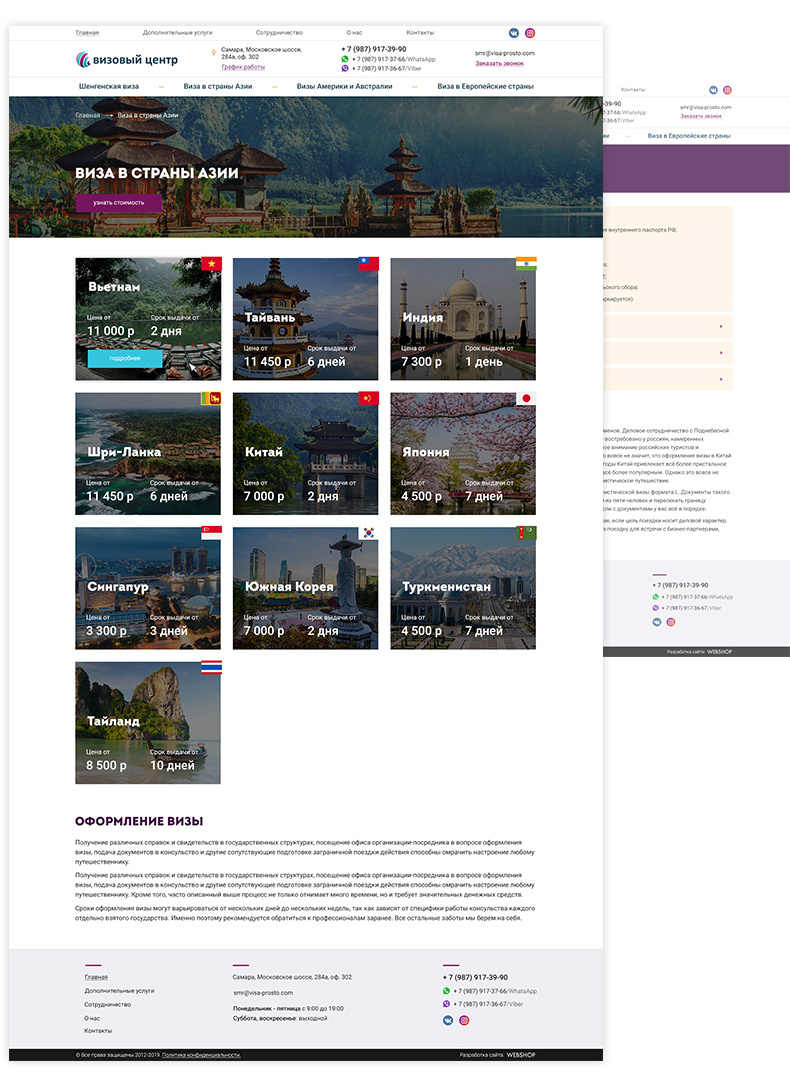The width and height of the screenshot is (790, 1085).
Task: Open Instagram icon in front page footer
Action: coord(464,1020)
